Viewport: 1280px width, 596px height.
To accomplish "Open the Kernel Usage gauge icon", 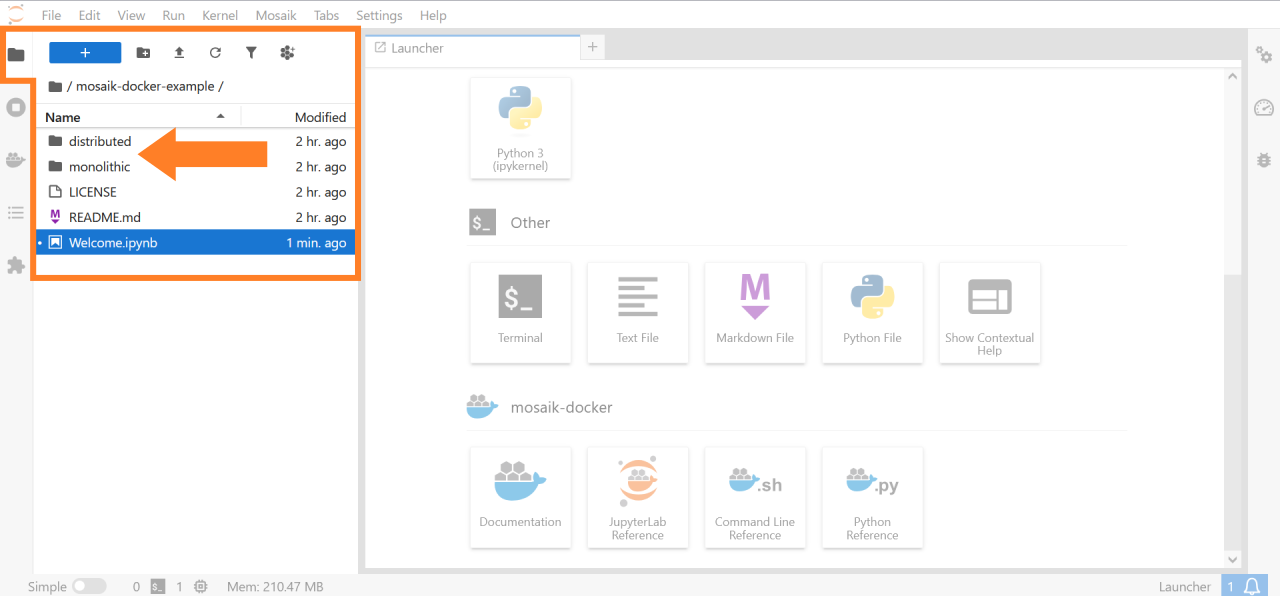I will coord(1264,107).
